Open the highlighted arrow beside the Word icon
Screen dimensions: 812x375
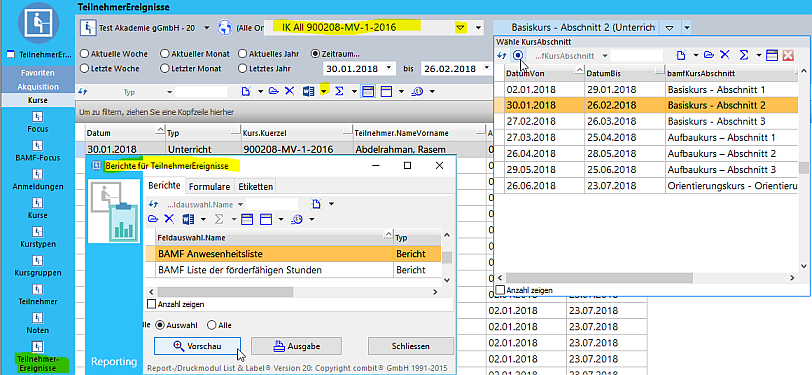coord(324,92)
